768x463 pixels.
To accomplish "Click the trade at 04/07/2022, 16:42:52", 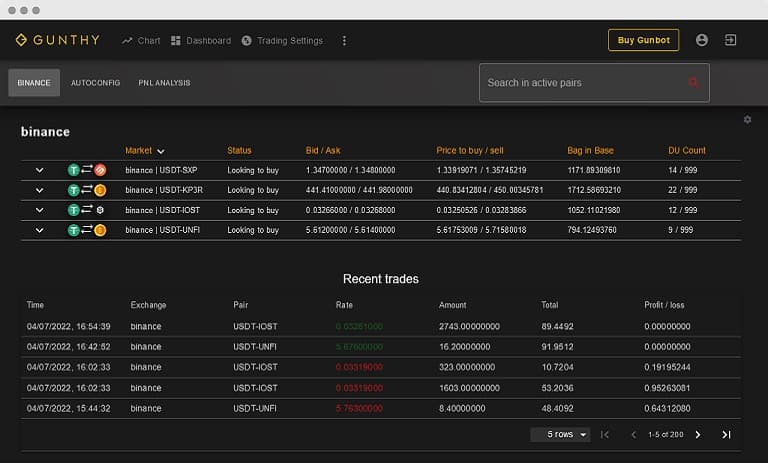I will point(69,347).
